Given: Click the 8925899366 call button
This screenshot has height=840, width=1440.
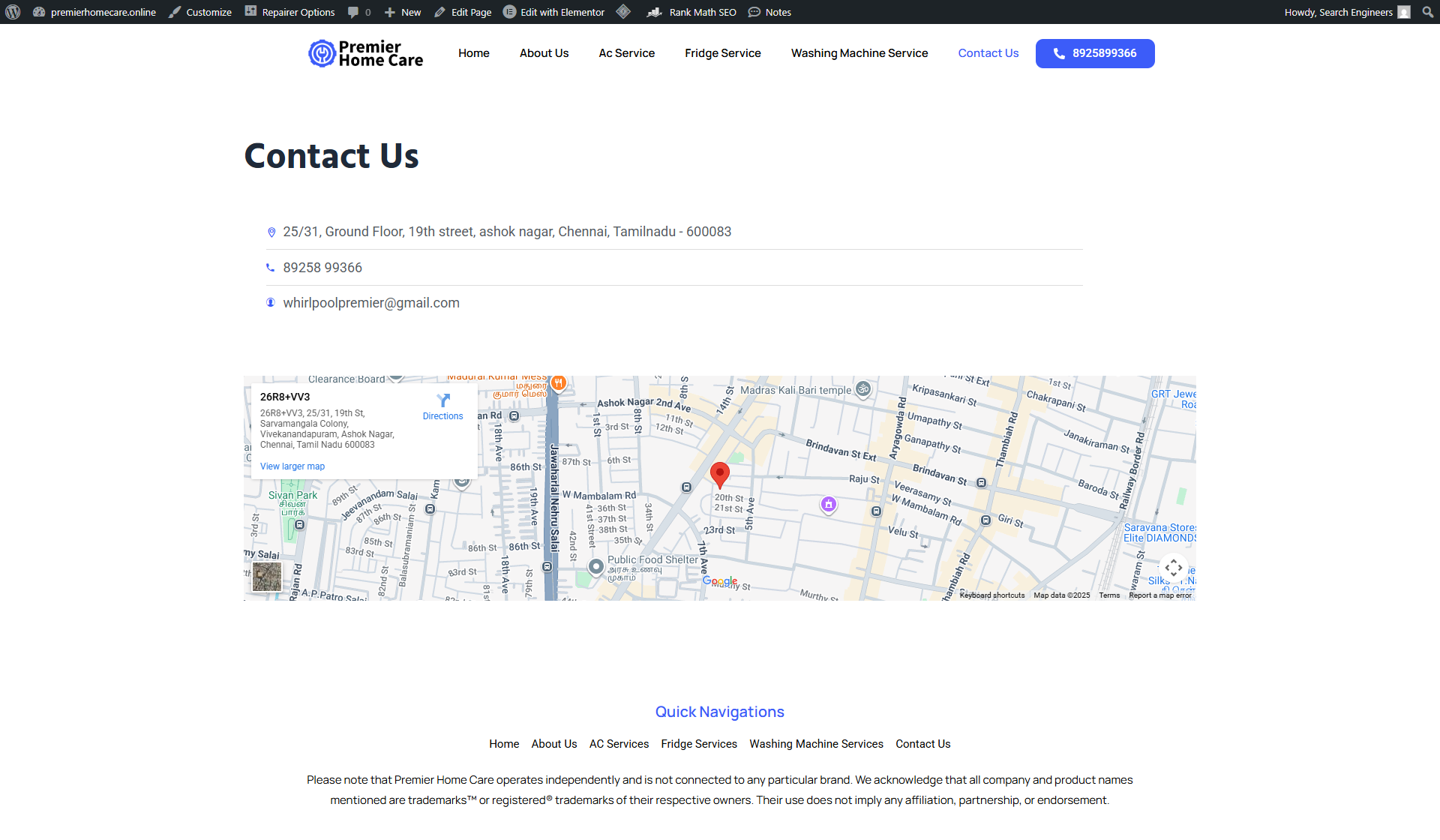Looking at the screenshot, I should [x=1094, y=53].
